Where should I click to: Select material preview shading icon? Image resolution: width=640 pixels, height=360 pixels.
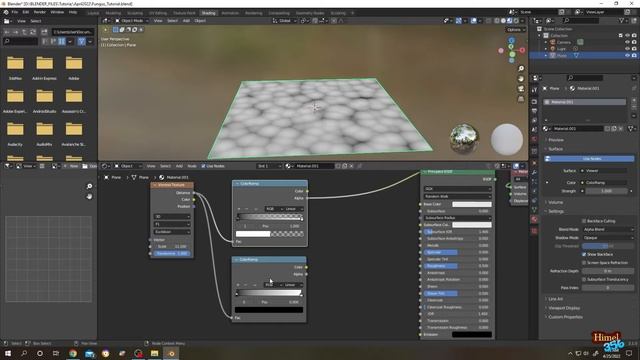[510, 20]
